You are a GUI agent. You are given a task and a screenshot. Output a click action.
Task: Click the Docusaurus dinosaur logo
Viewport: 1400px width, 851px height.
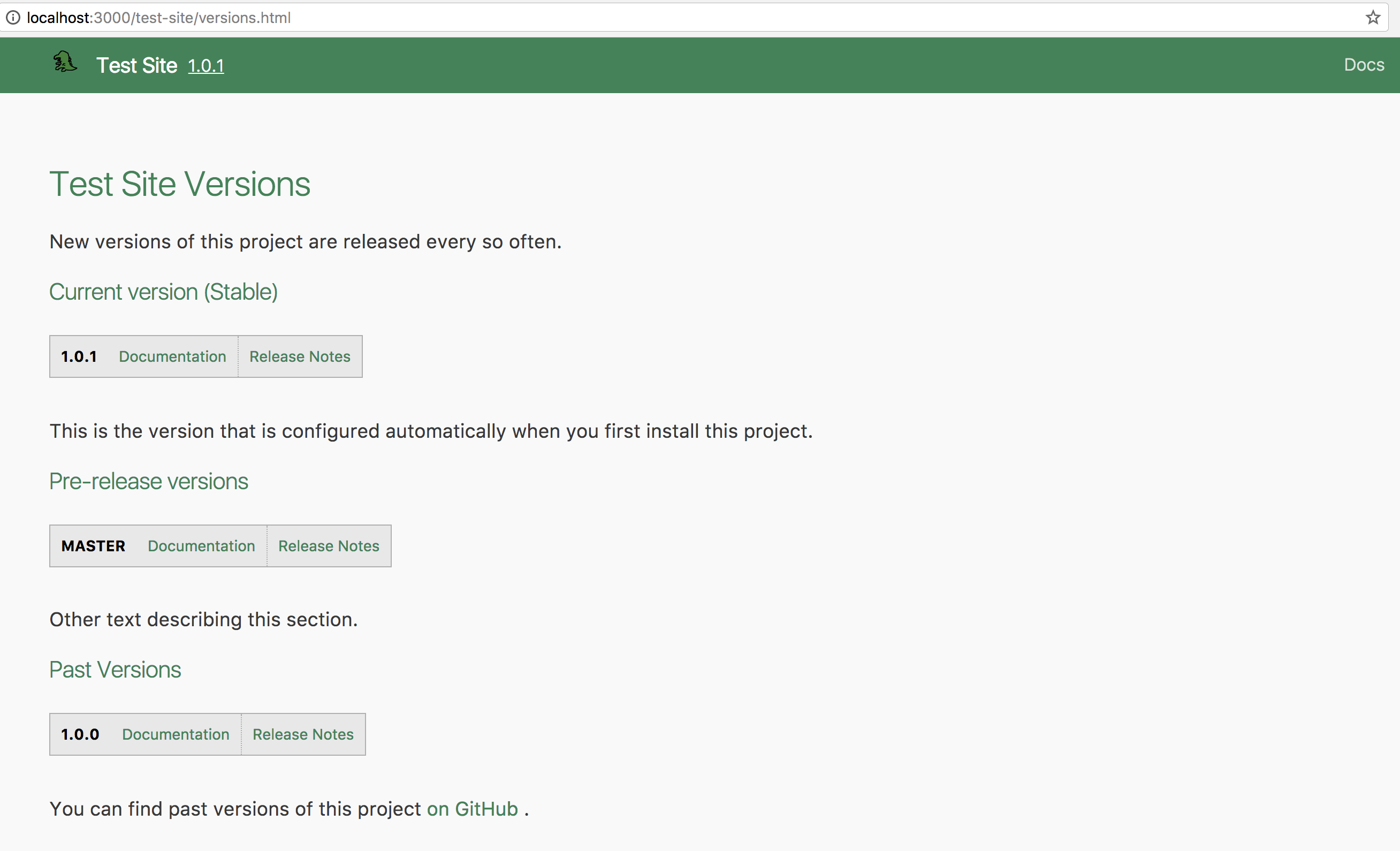(64, 63)
